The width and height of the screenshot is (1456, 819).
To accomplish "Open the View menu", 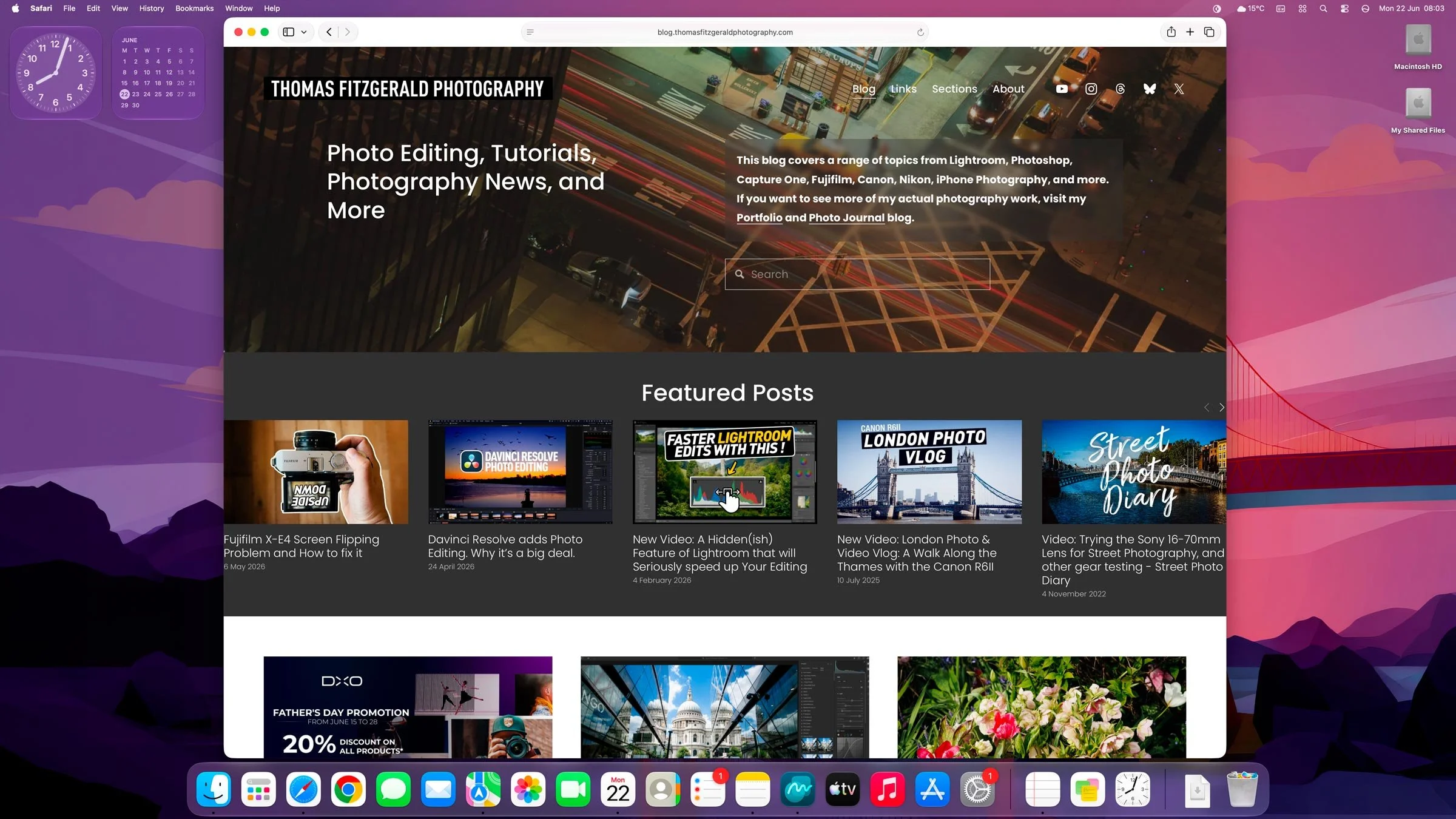I will [x=120, y=8].
